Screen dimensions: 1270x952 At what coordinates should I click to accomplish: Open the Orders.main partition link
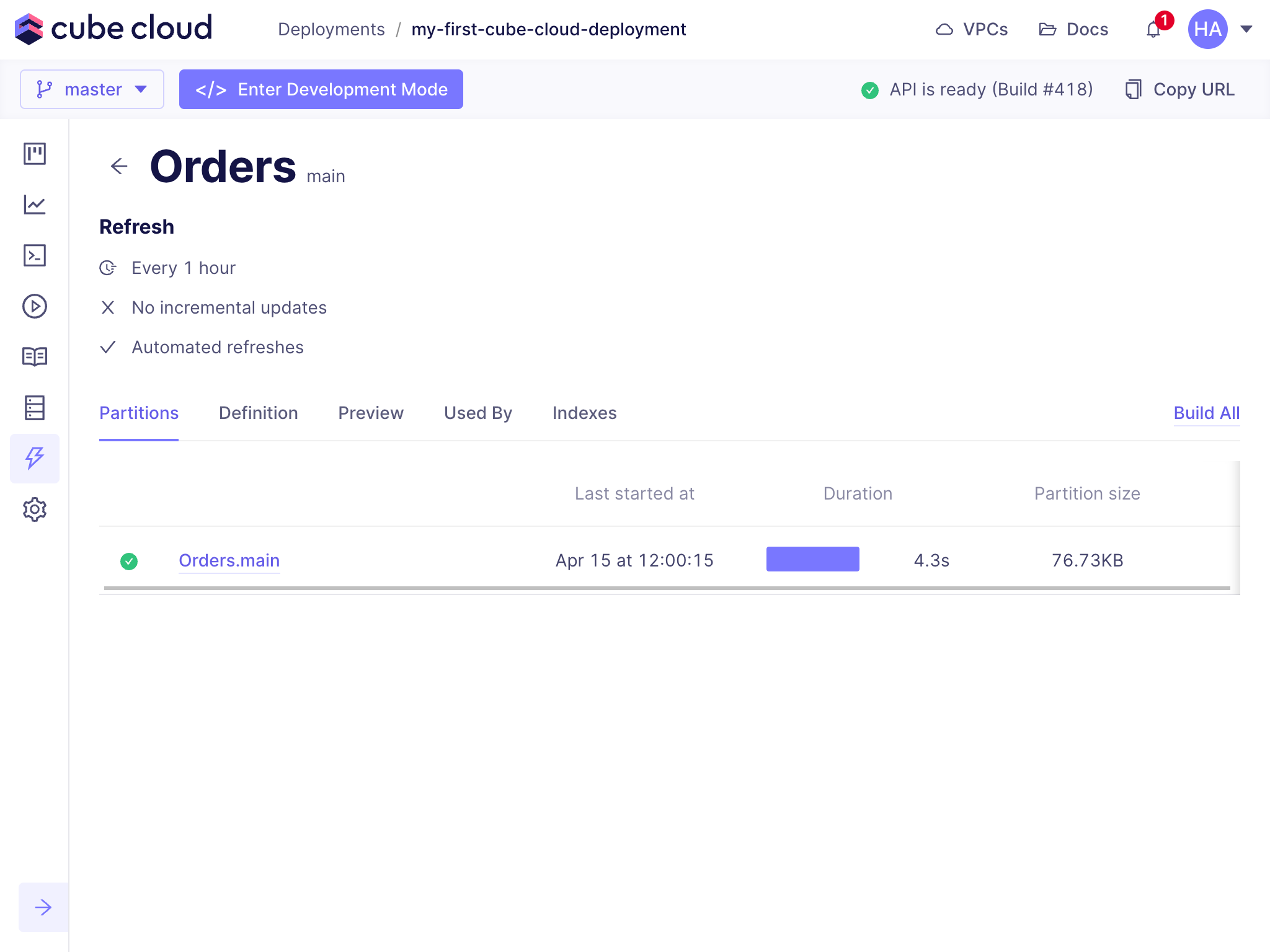pyautogui.click(x=229, y=560)
